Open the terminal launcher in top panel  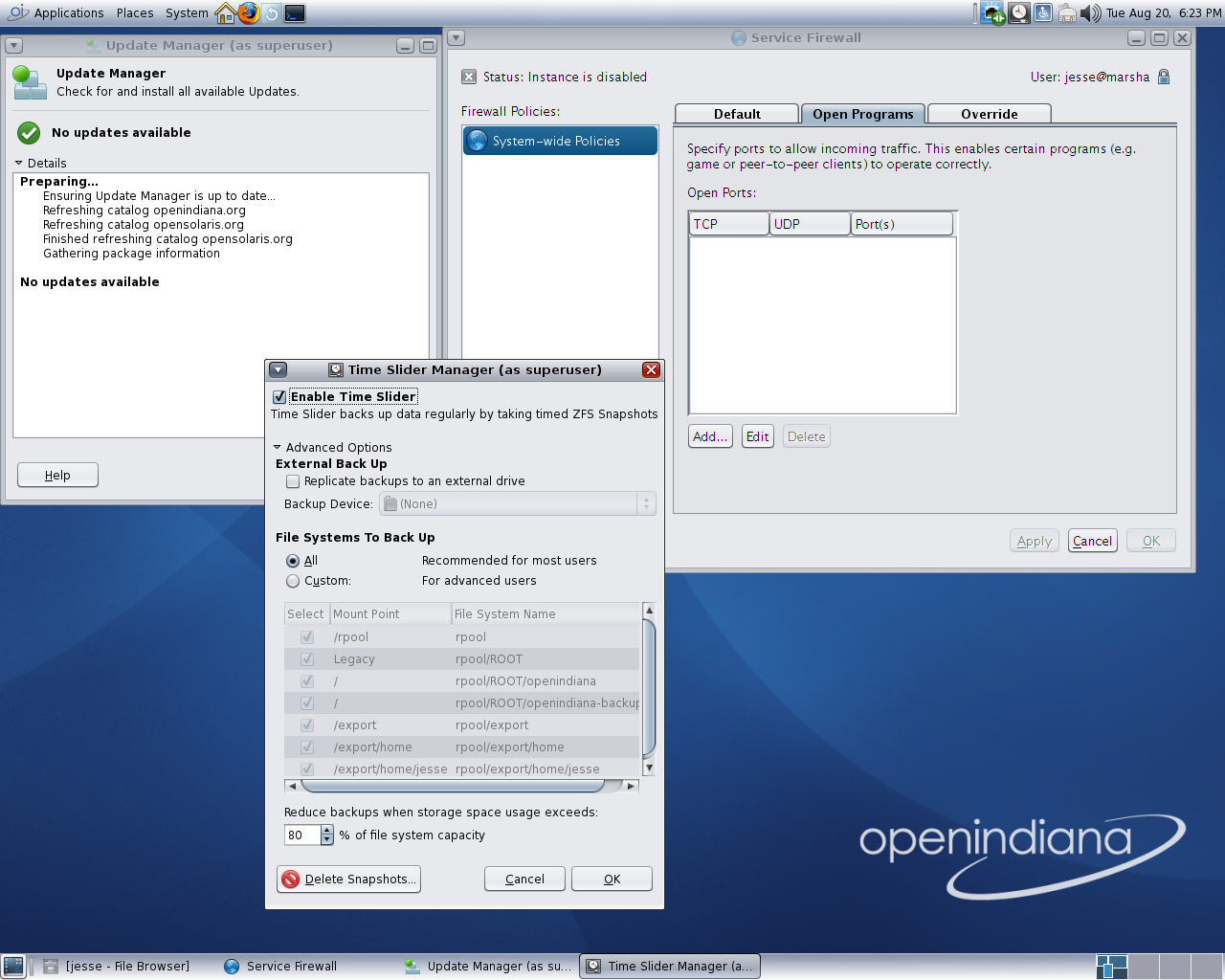[295, 12]
